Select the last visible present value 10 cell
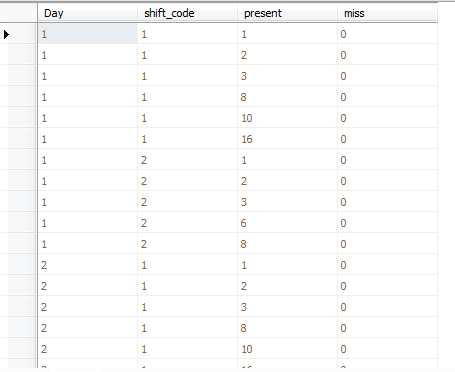455x372 pixels. tap(287, 349)
